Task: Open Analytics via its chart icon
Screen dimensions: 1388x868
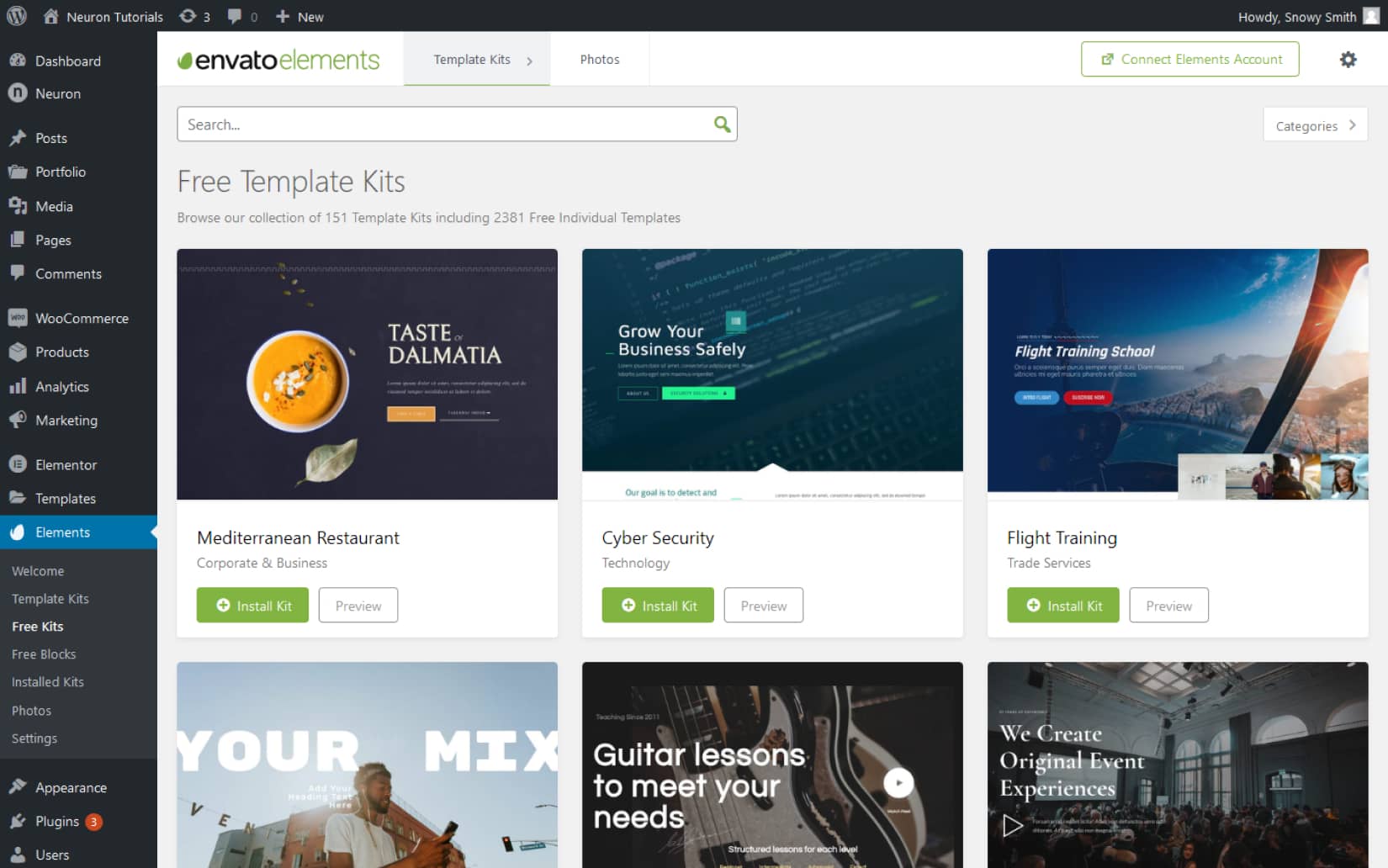Action: pos(17,386)
